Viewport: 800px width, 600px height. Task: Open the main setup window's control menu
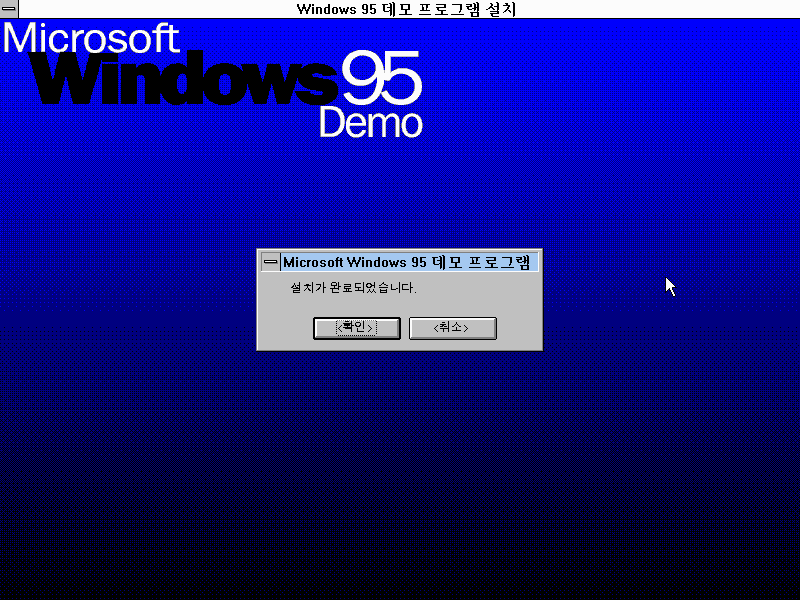9,9
